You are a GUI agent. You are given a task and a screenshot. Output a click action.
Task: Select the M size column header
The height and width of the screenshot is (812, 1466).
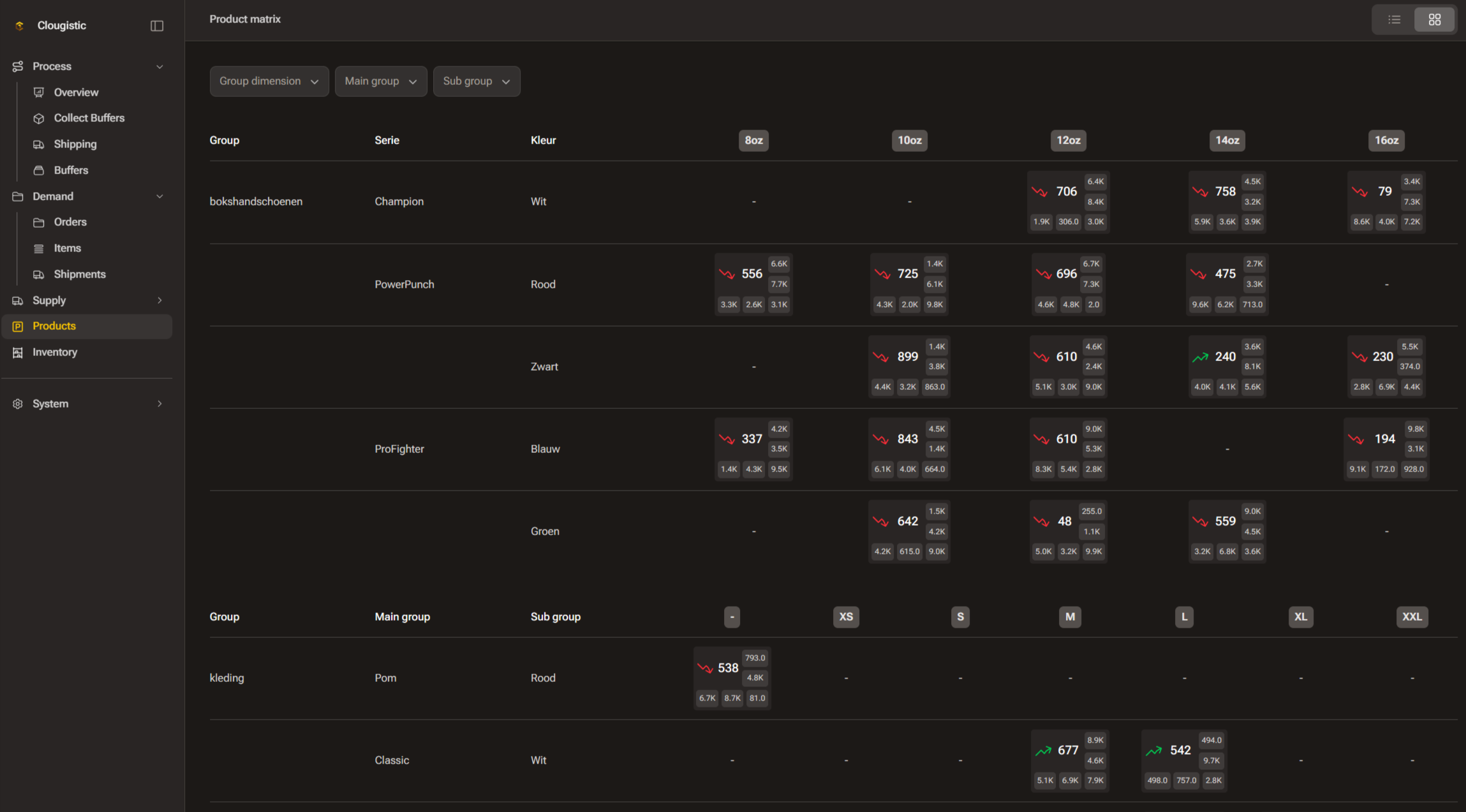(x=1070, y=617)
